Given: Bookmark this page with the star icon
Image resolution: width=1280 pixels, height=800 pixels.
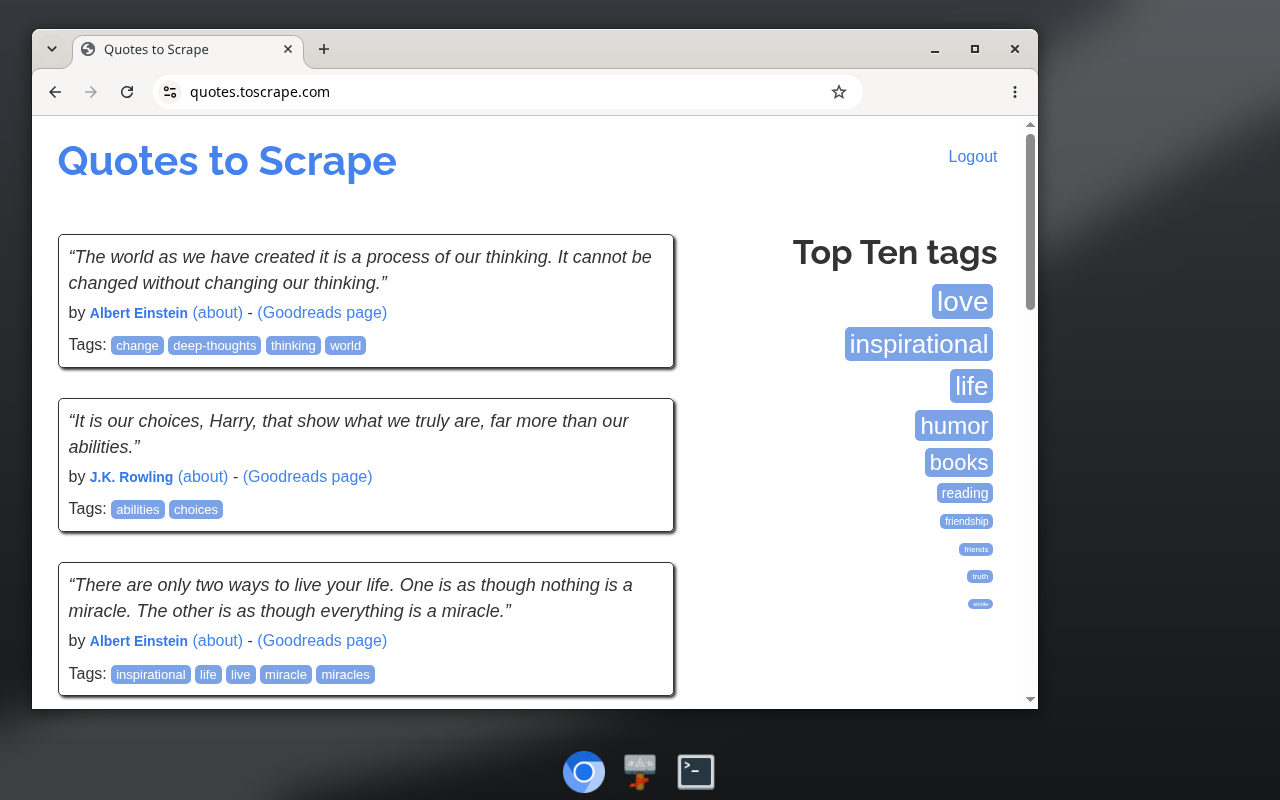Looking at the screenshot, I should 839,92.
